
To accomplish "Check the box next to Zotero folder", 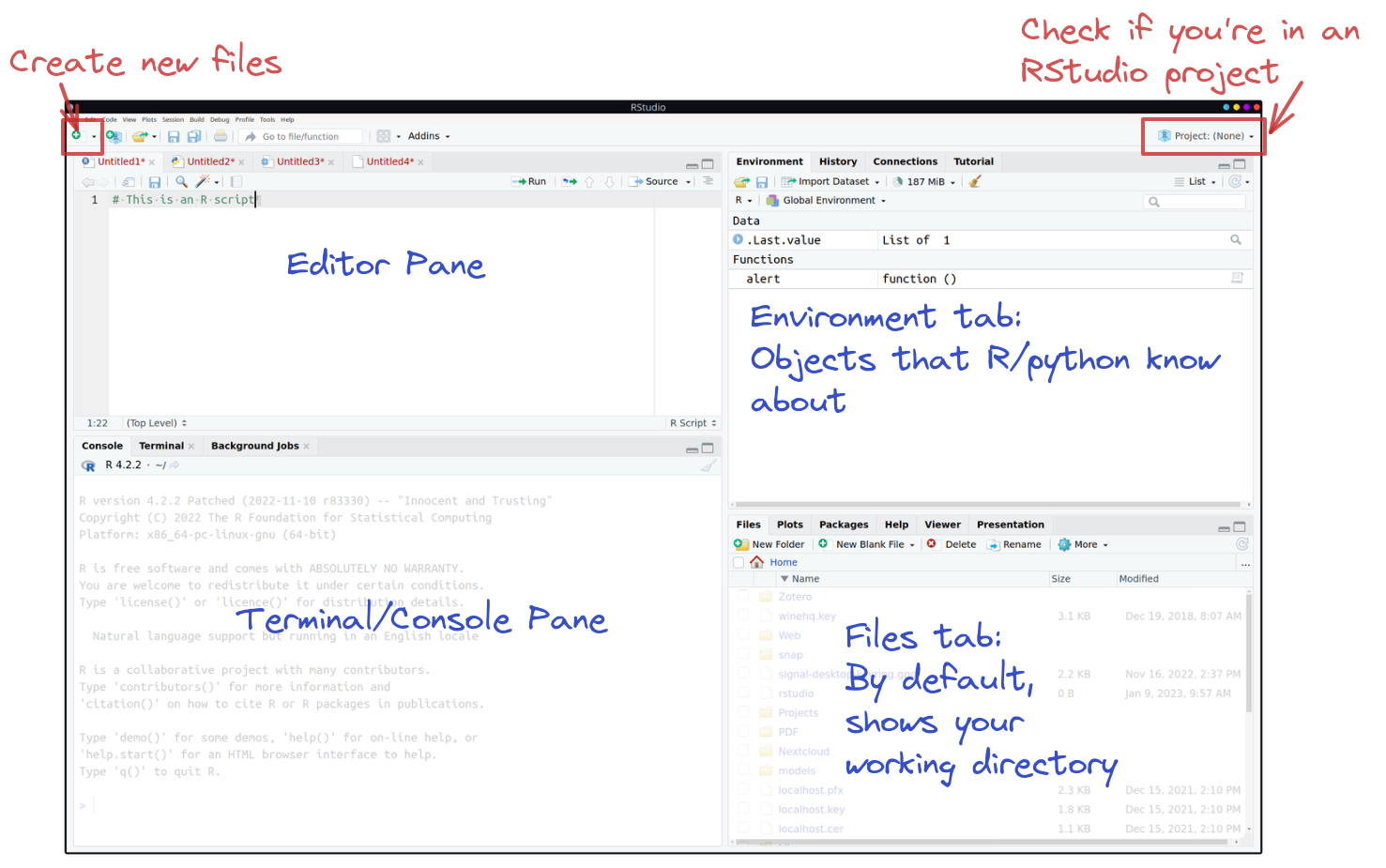I will pos(743,597).
